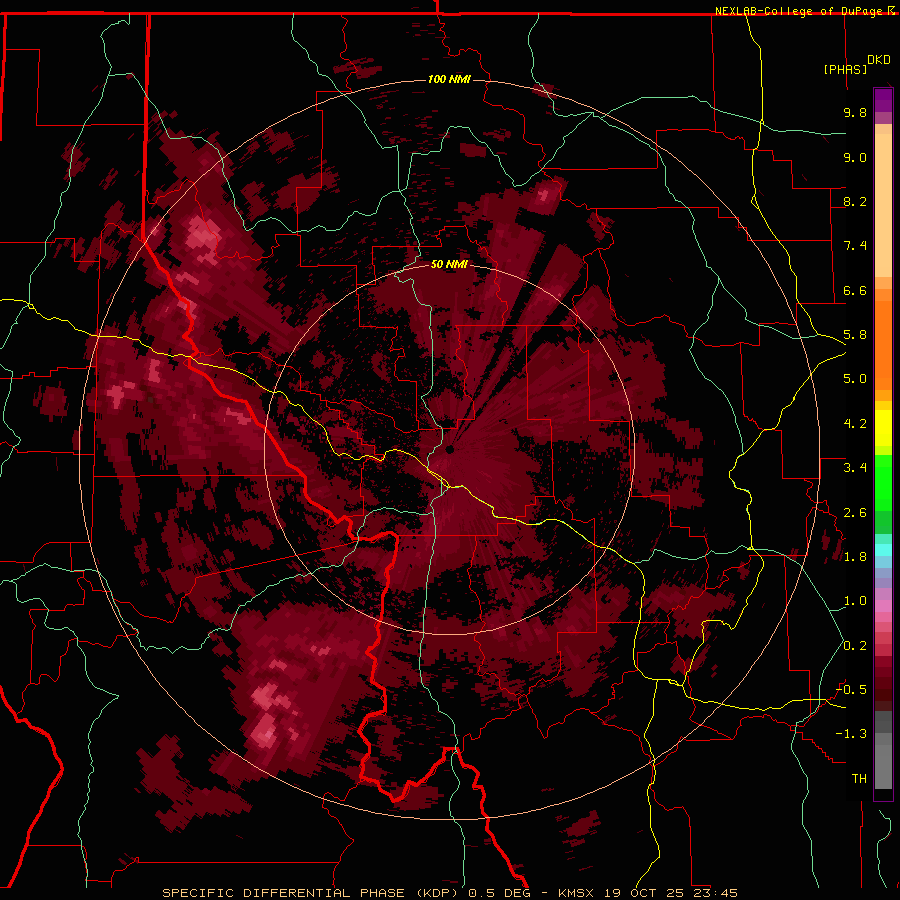Screen dimensions: 900x900
Task: Click the 1.0 value on the scale
Action: point(855,601)
